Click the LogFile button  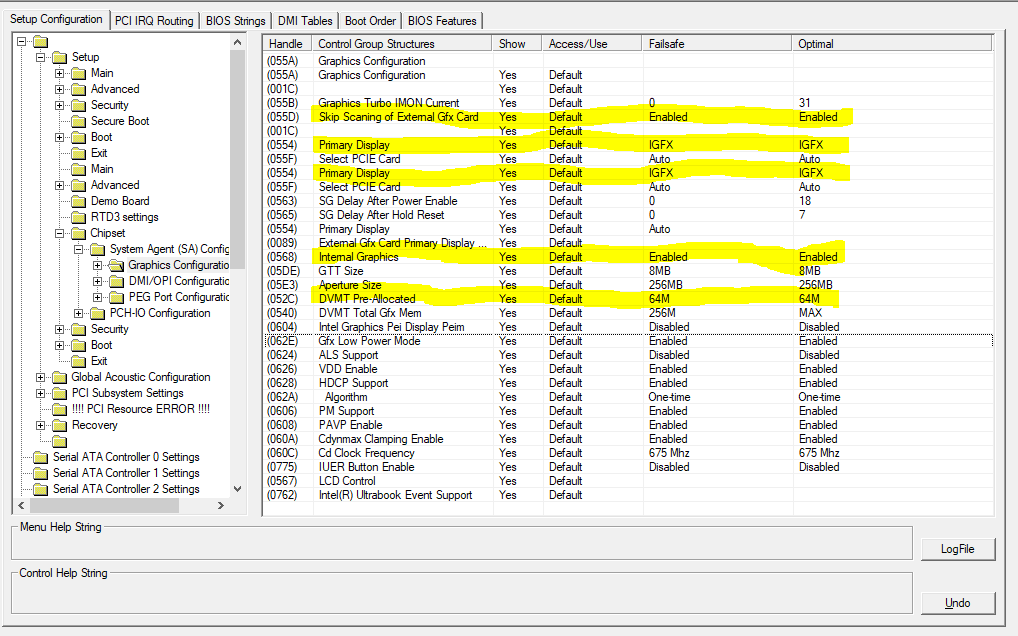pyautogui.click(x=957, y=548)
